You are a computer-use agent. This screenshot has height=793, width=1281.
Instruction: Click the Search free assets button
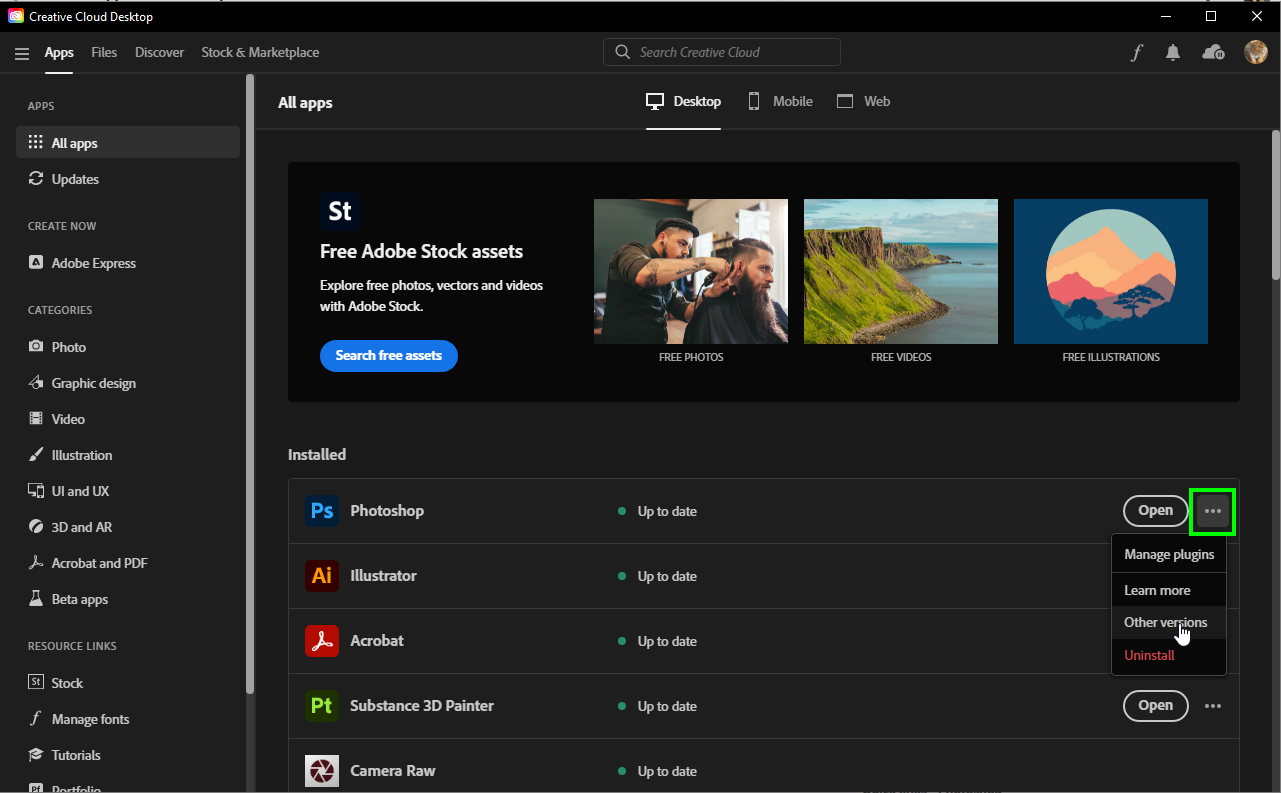[389, 355]
